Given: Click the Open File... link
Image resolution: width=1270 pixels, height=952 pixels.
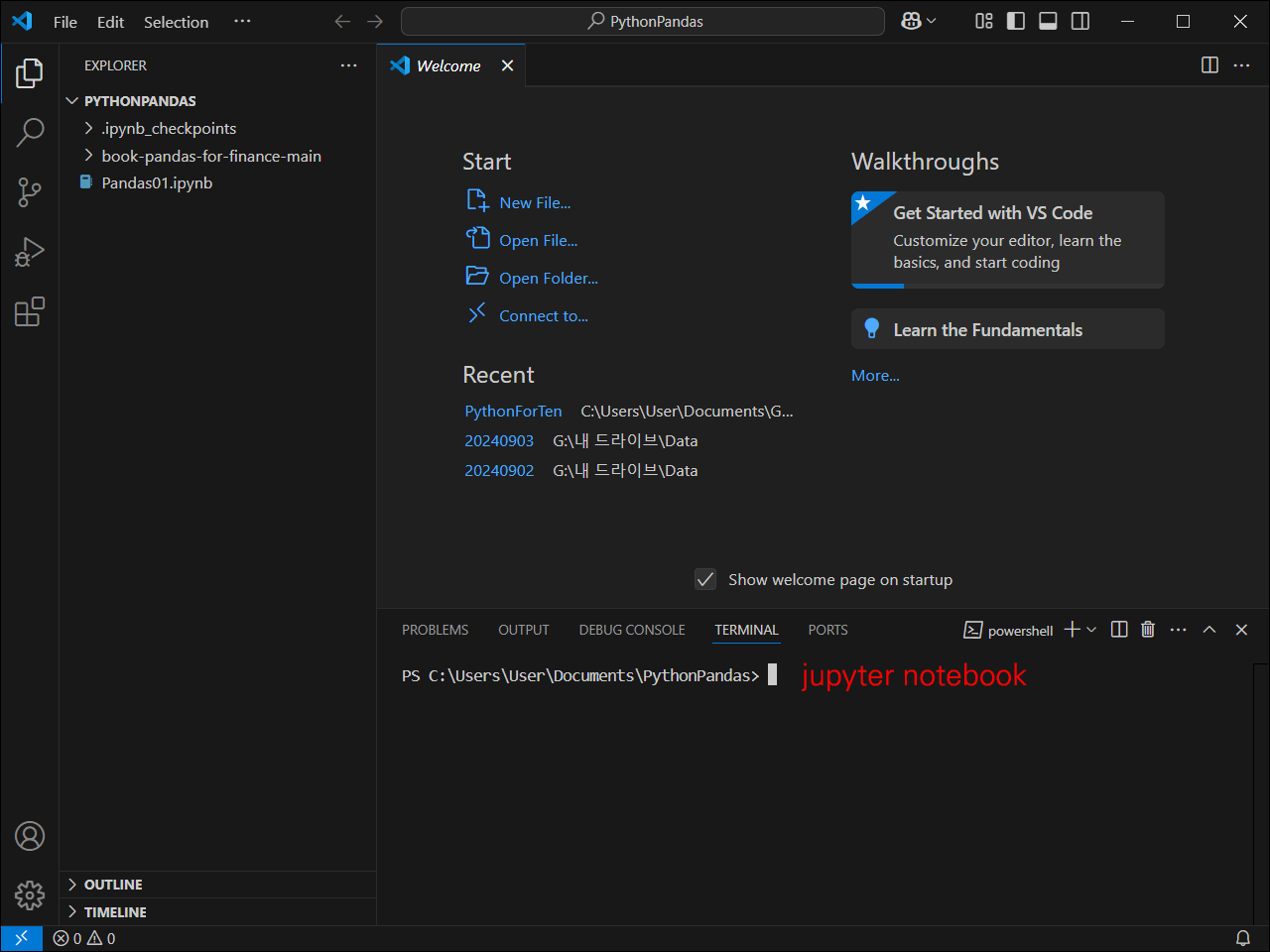Looking at the screenshot, I should [x=538, y=240].
